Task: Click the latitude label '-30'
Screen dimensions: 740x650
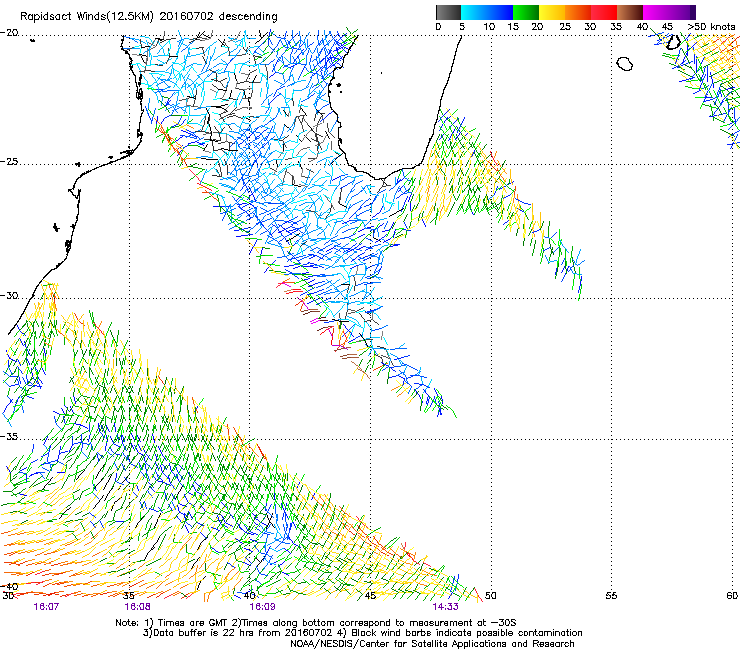Action: coord(9,296)
